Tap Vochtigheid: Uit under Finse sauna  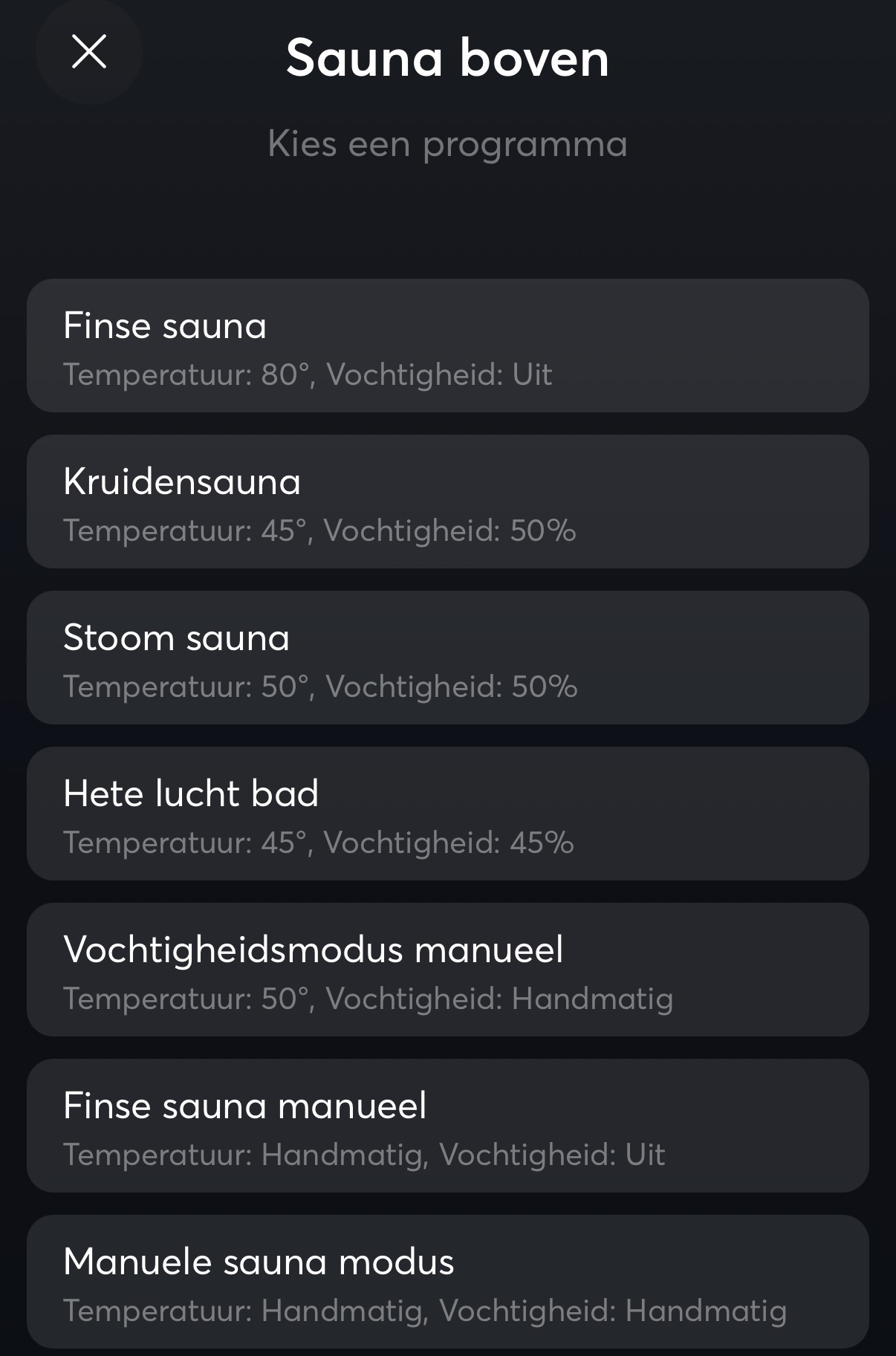(x=439, y=374)
